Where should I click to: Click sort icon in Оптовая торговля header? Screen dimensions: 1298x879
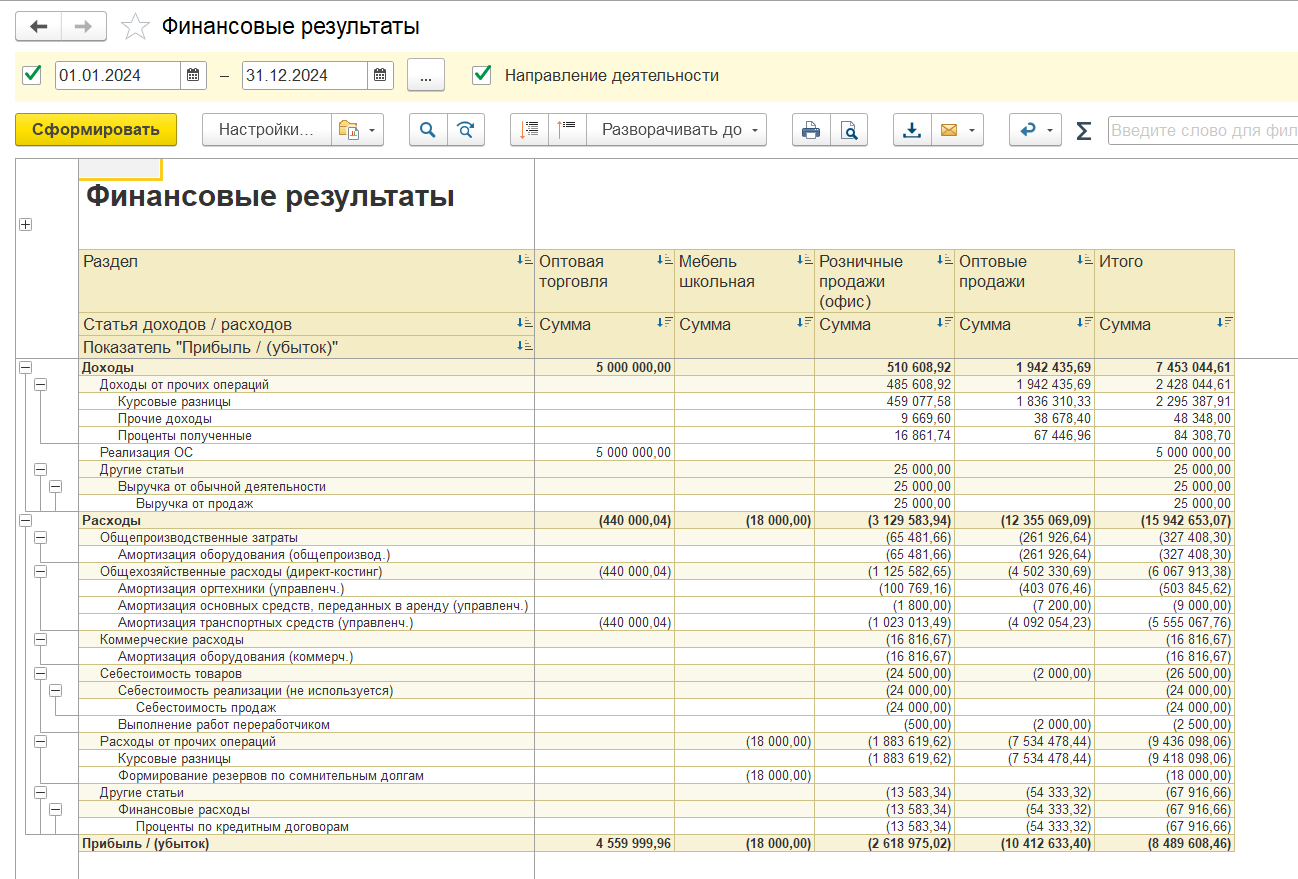point(665,260)
